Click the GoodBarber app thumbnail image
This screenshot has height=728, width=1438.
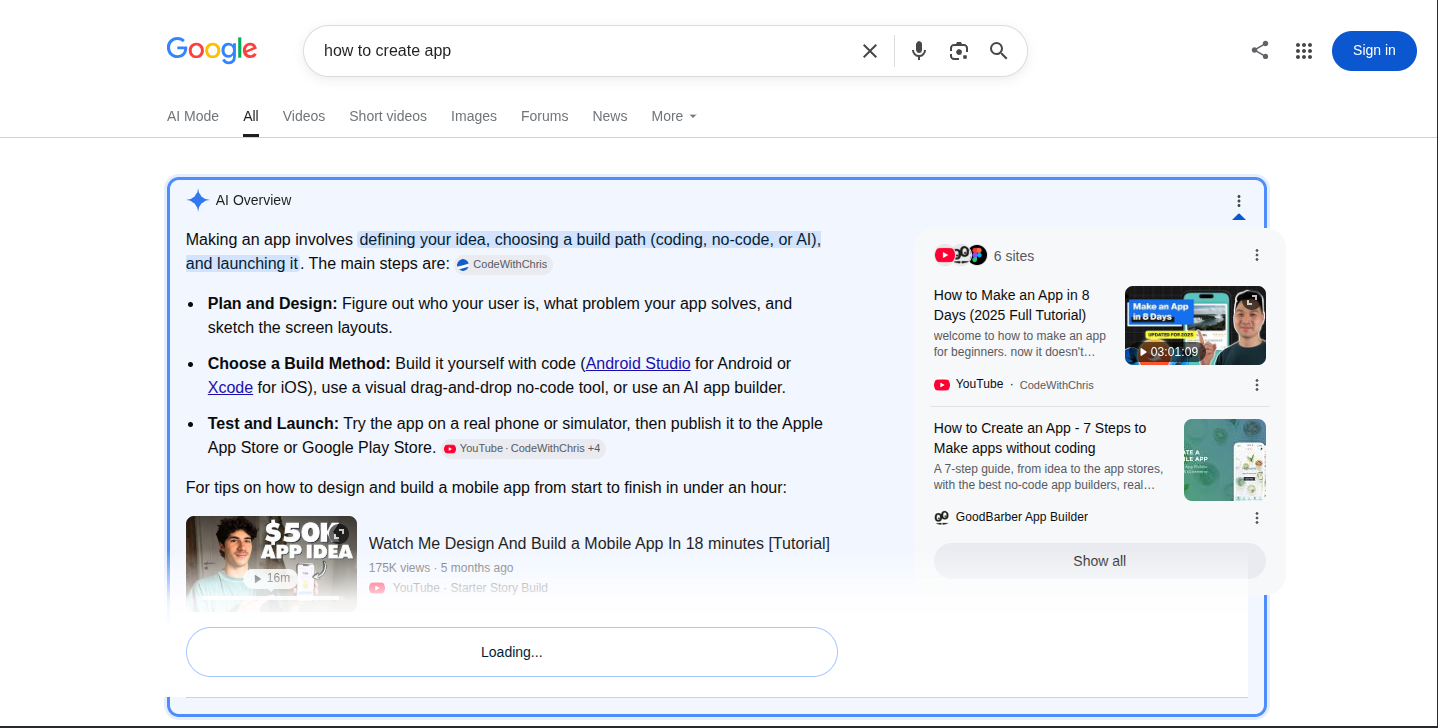[1225, 460]
